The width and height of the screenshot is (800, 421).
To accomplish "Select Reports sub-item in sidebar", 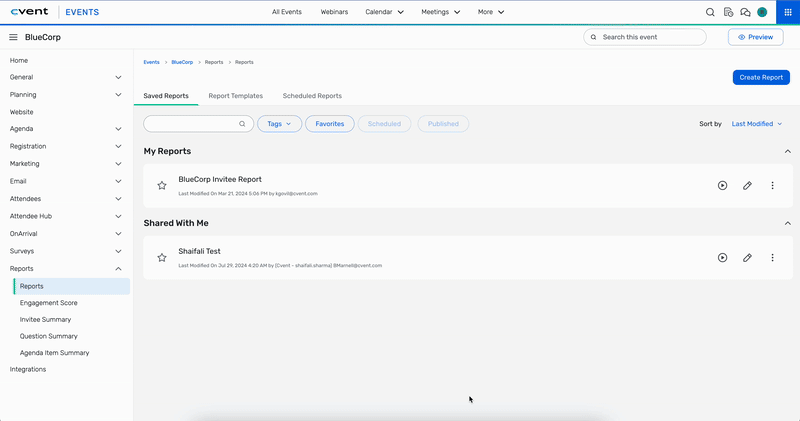I will point(71,286).
